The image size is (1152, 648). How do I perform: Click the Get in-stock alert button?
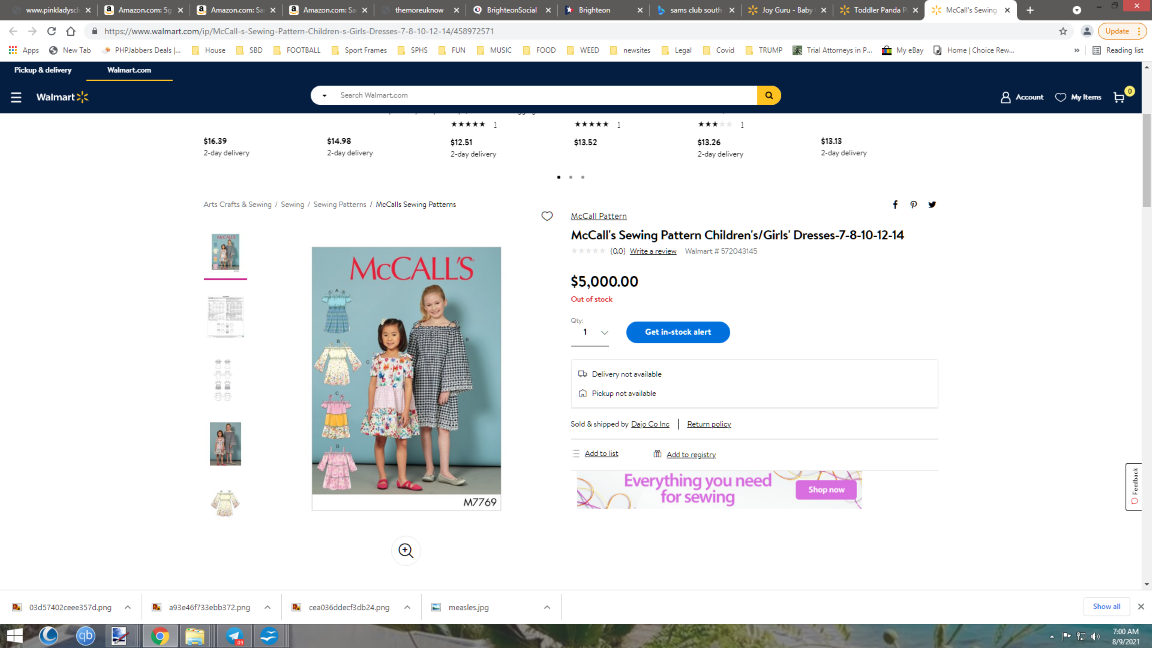(677, 332)
